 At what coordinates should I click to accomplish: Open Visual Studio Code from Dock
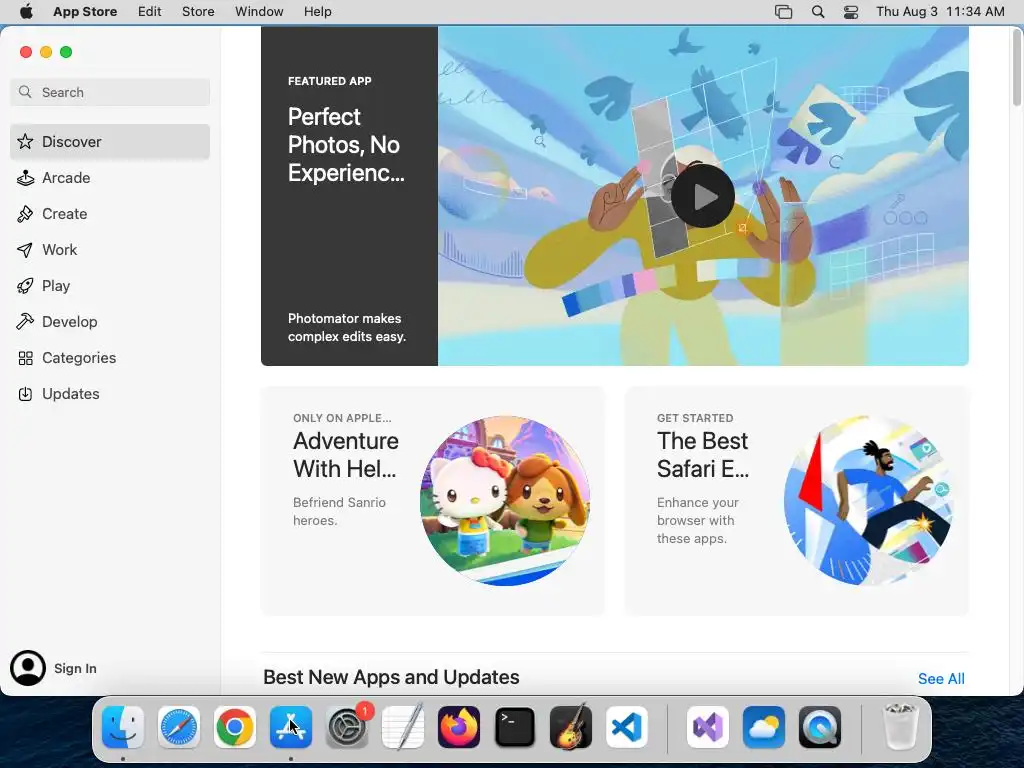tap(627, 727)
